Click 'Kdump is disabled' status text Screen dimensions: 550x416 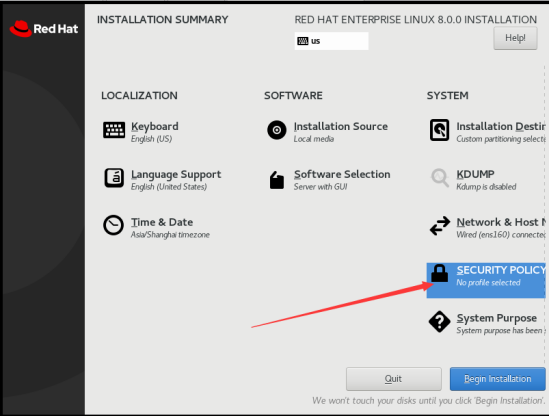486,187
